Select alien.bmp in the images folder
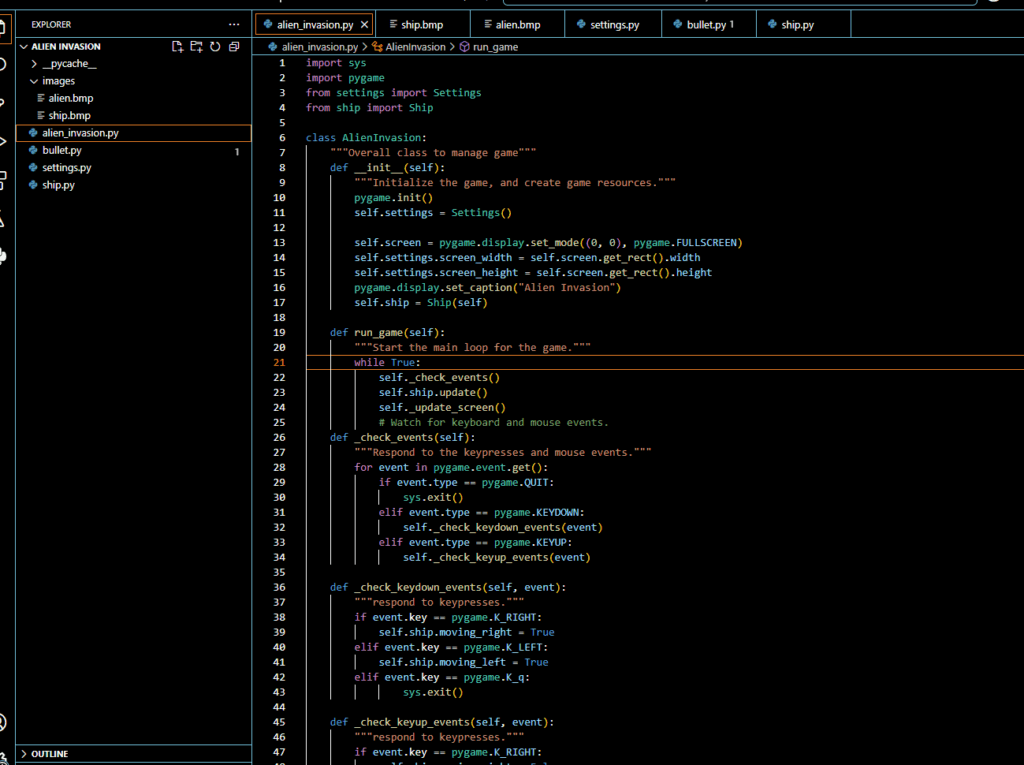Image resolution: width=1024 pixels, height=765 pixels. (70, 98)
